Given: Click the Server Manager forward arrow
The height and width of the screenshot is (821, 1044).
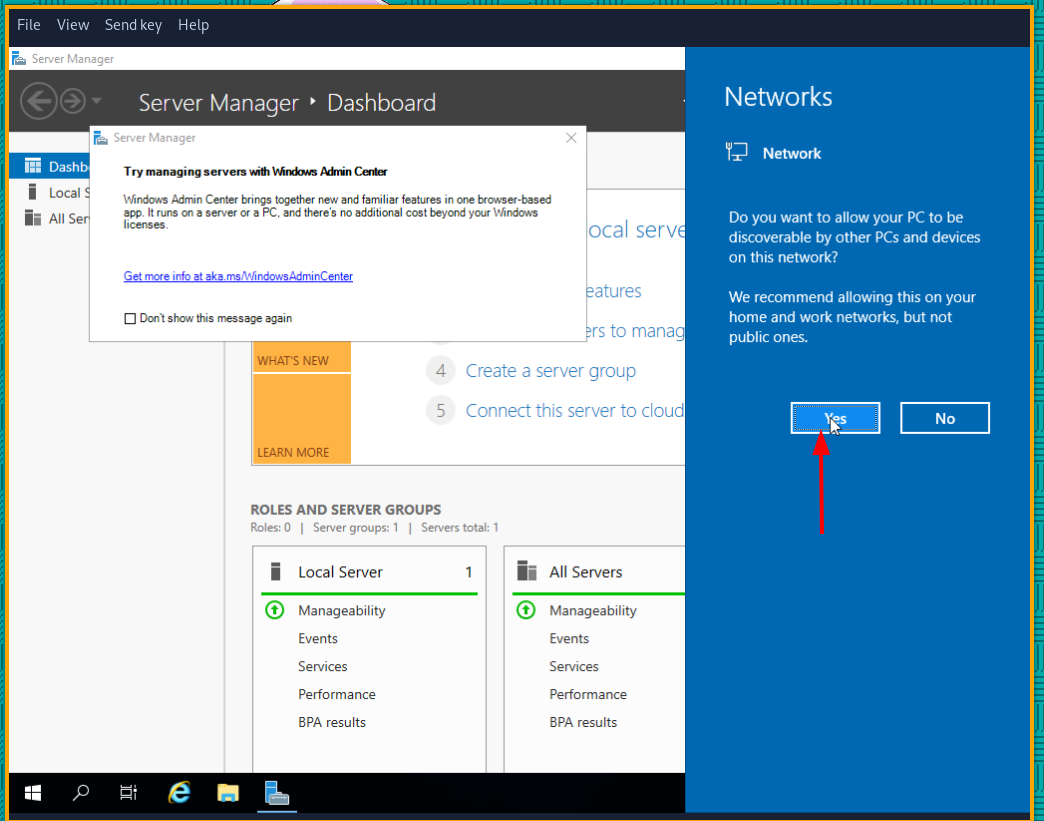Looking at the screenshot, I should pos(73,101).
